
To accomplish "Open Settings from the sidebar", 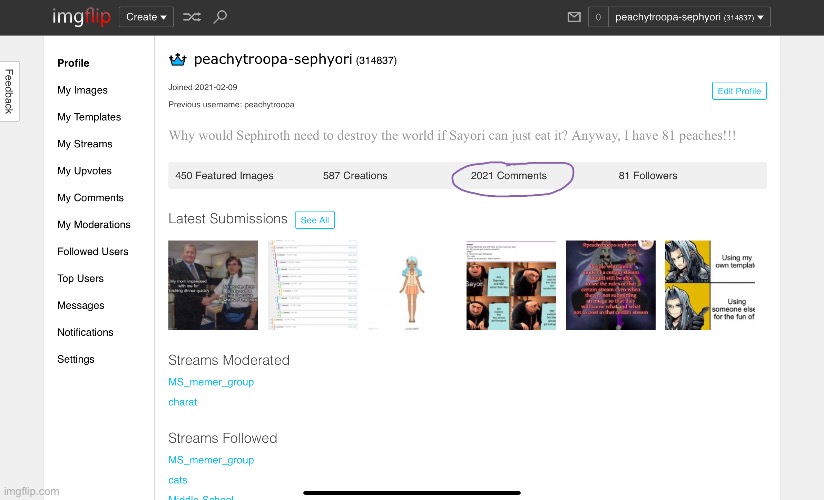I will click(x=76, y=359).
